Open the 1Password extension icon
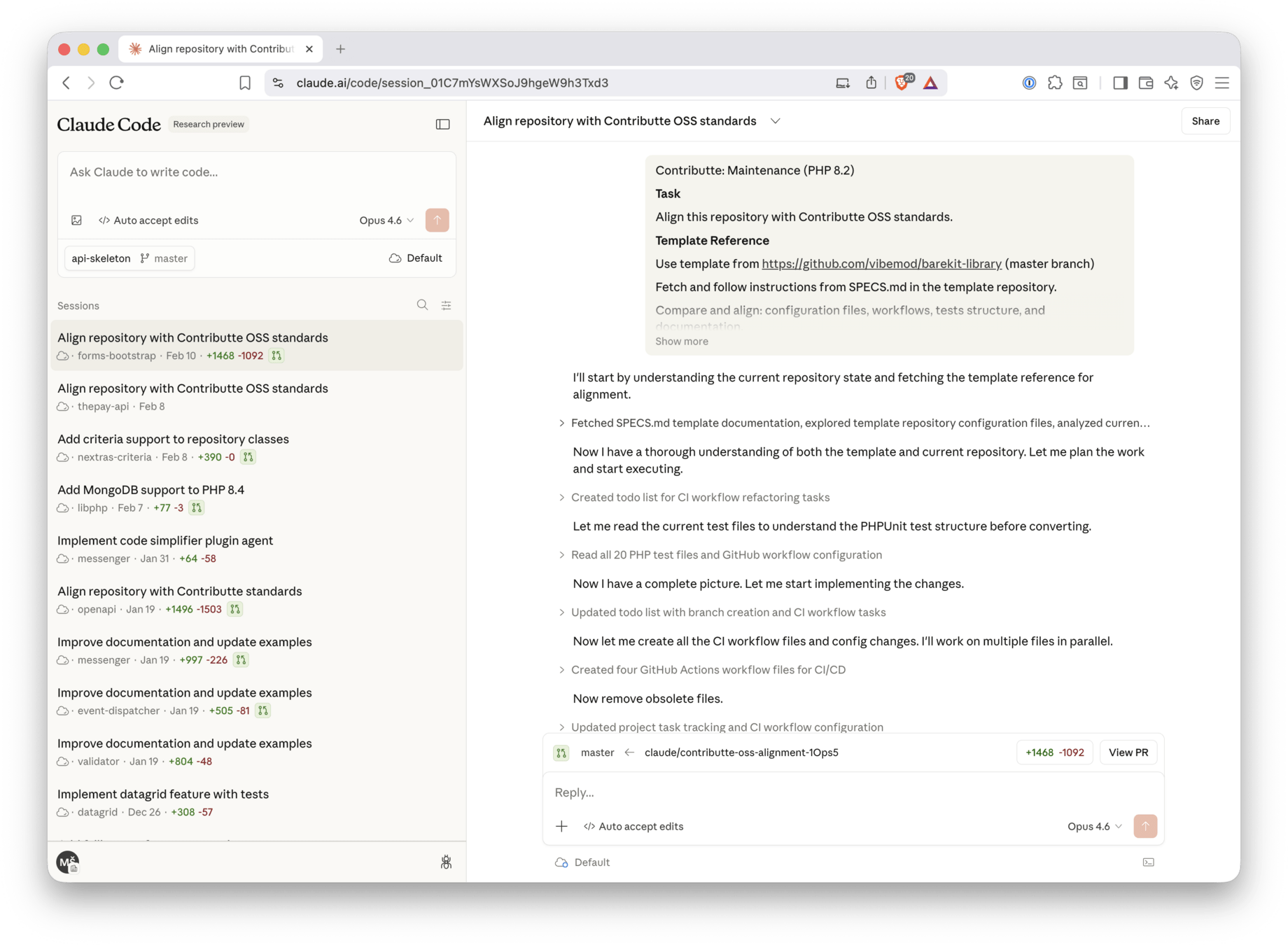1288x945 pixels. tap(1029, 83)
